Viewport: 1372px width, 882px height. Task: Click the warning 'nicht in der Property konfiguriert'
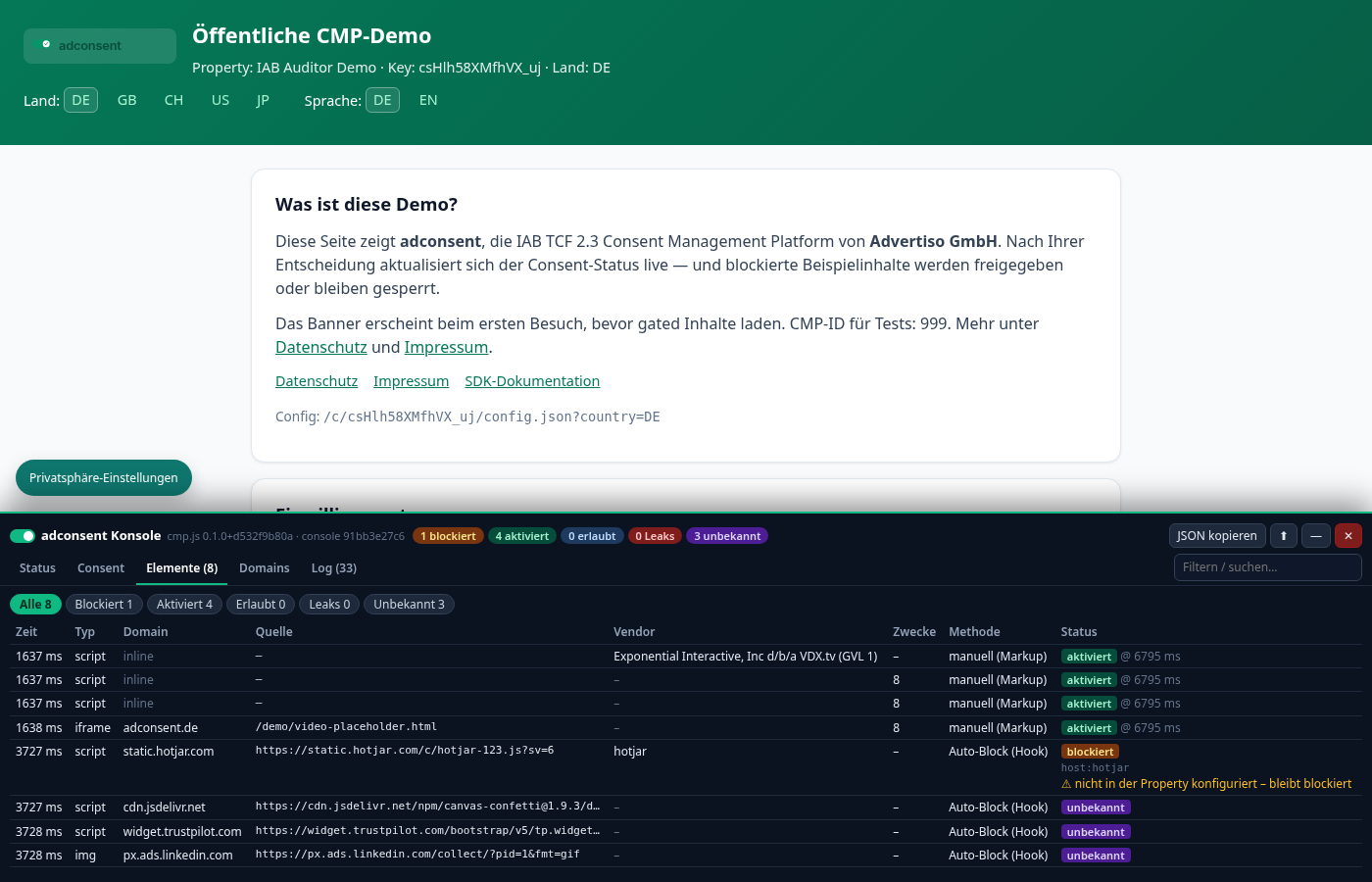click(1206, 784)
